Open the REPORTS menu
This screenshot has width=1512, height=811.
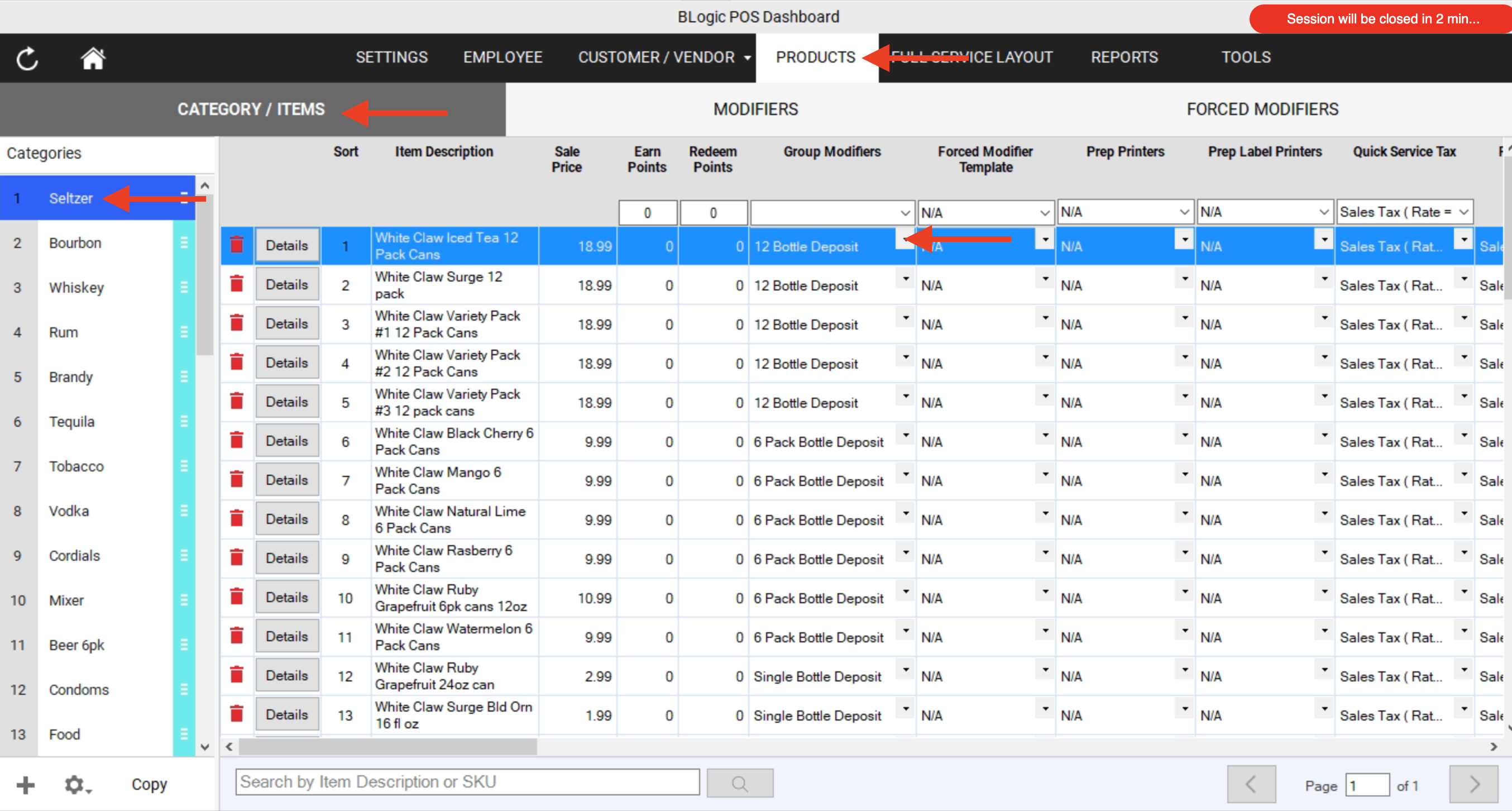pyautogui.click(x=1123, y=58)
